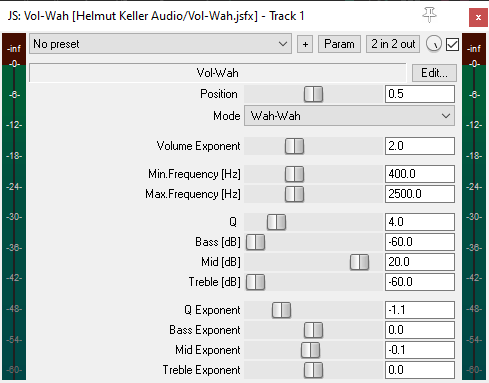Click the Volume Exponent slider handle
The height and width of the screenshot is (383, 489).
(x=294, y=146)
